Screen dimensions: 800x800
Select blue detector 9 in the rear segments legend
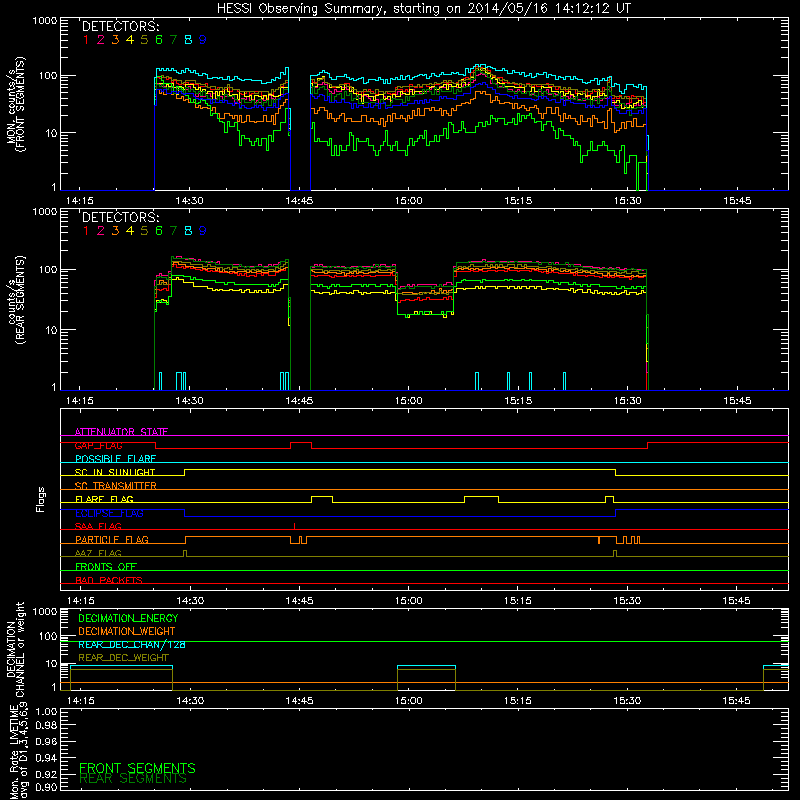(203, 231)
